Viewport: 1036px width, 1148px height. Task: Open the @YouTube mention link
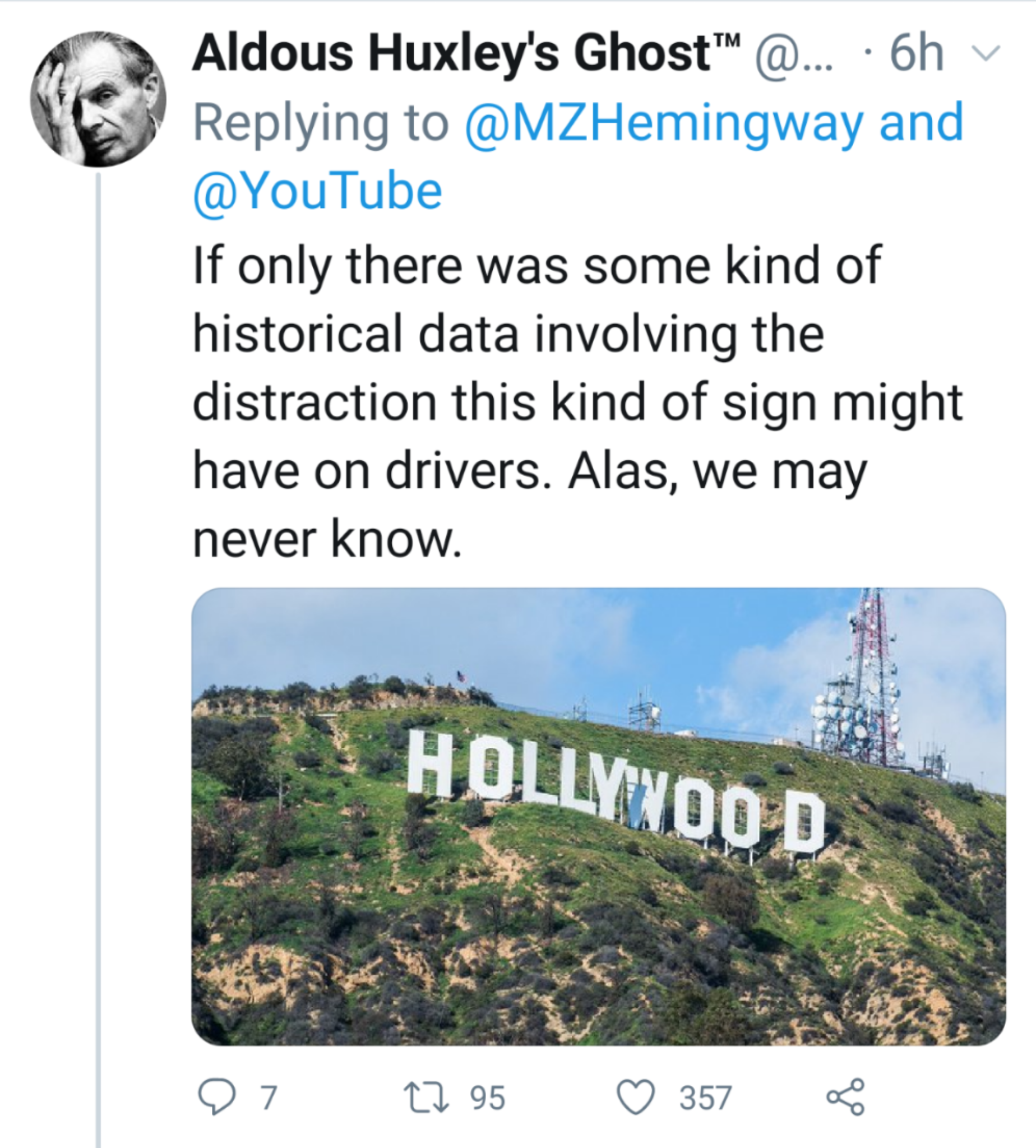point(318,191)
